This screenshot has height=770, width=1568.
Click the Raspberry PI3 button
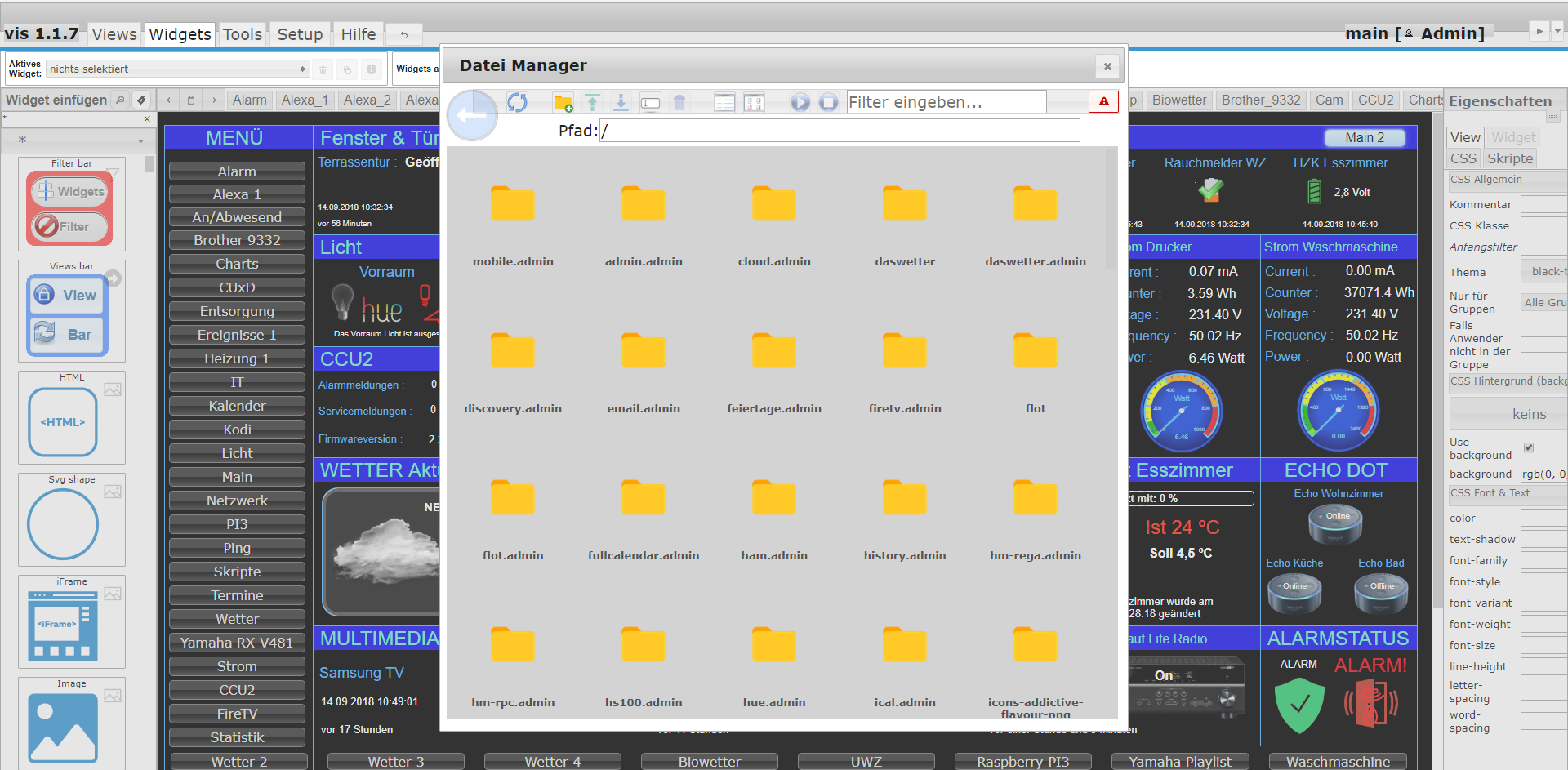[x=1022, y=761]
